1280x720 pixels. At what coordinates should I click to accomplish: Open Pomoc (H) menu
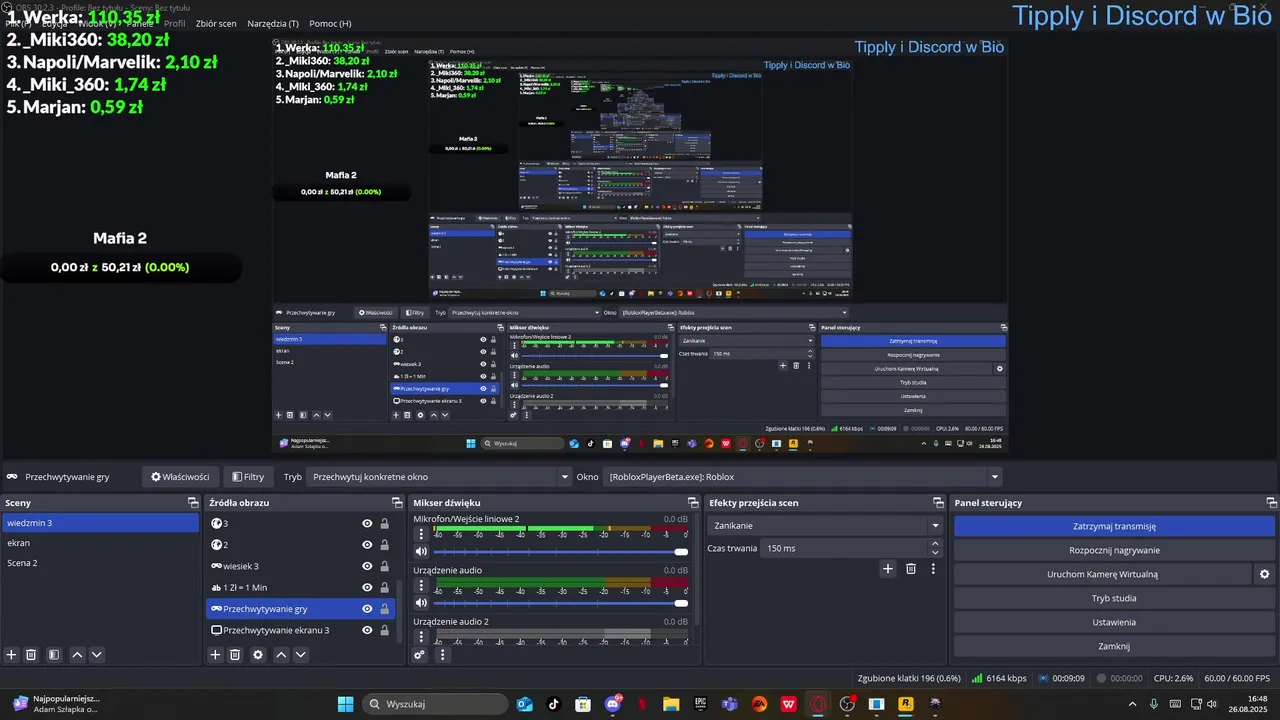point(330,23)
